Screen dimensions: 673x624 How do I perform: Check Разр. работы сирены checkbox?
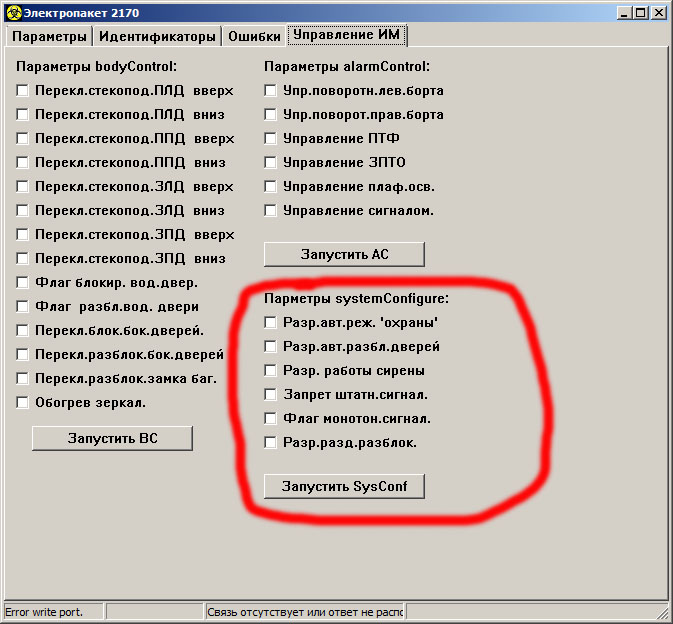(x=270, y=370)
